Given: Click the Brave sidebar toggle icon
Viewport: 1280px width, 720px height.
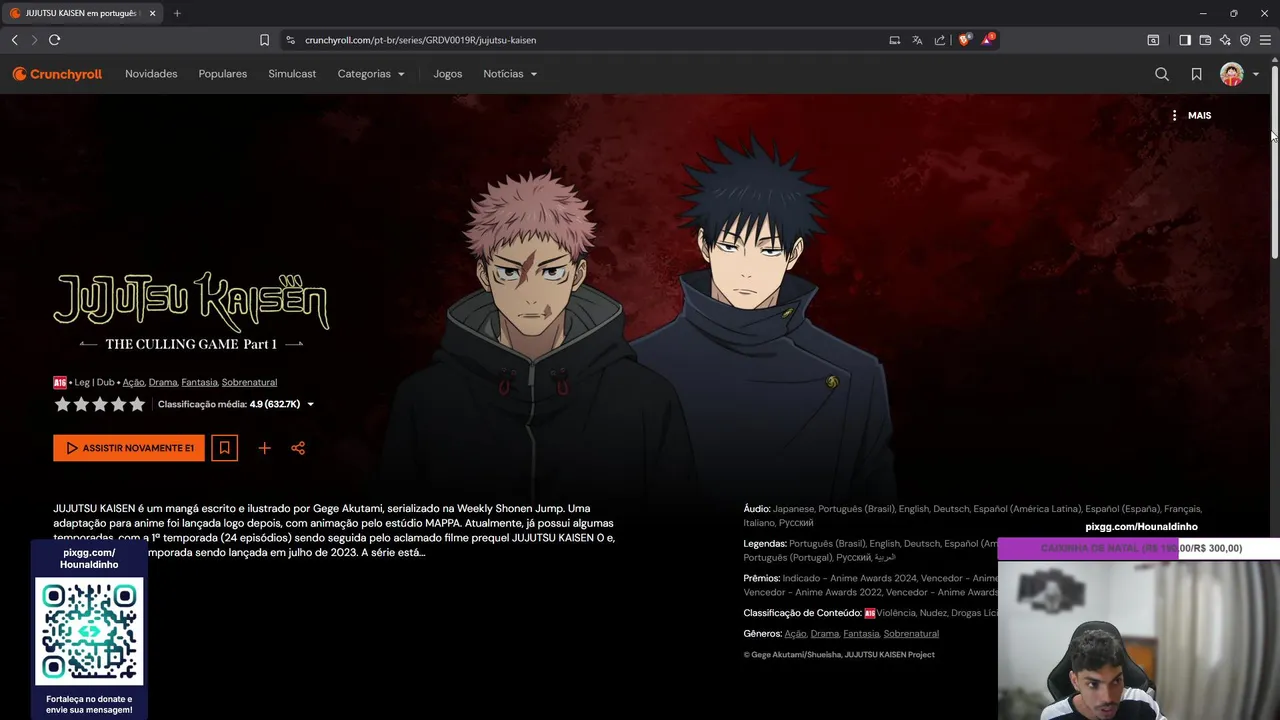Looking at the screenshot, I should [x=1185, y=40].
